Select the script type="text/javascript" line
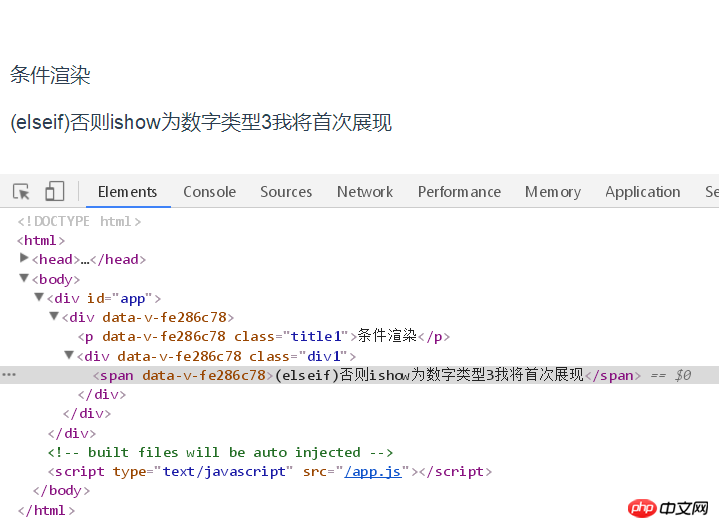Image resolution: width=719 pixels, height=528 pixels. pyautogui.click(x=270, y=472)
